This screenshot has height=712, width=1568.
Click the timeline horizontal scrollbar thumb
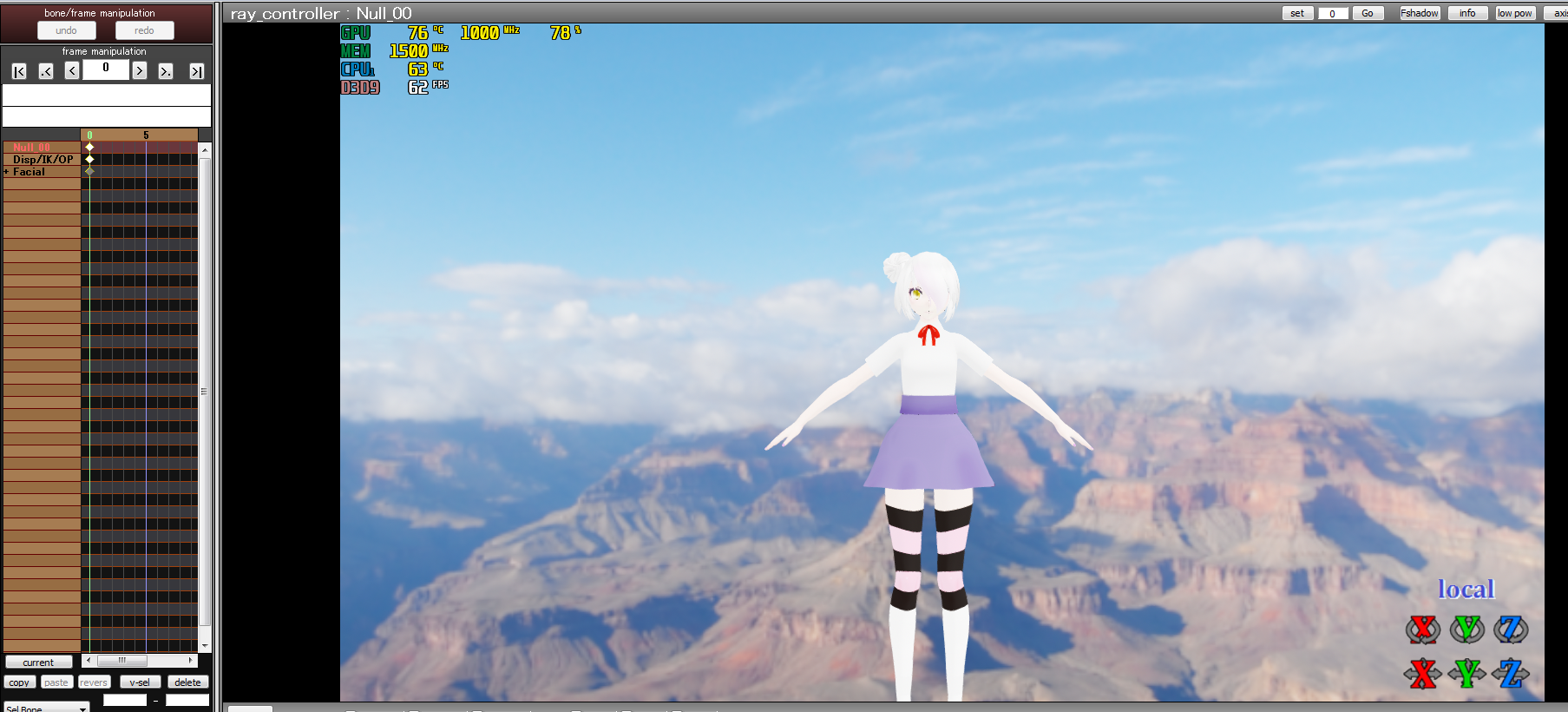122,660
